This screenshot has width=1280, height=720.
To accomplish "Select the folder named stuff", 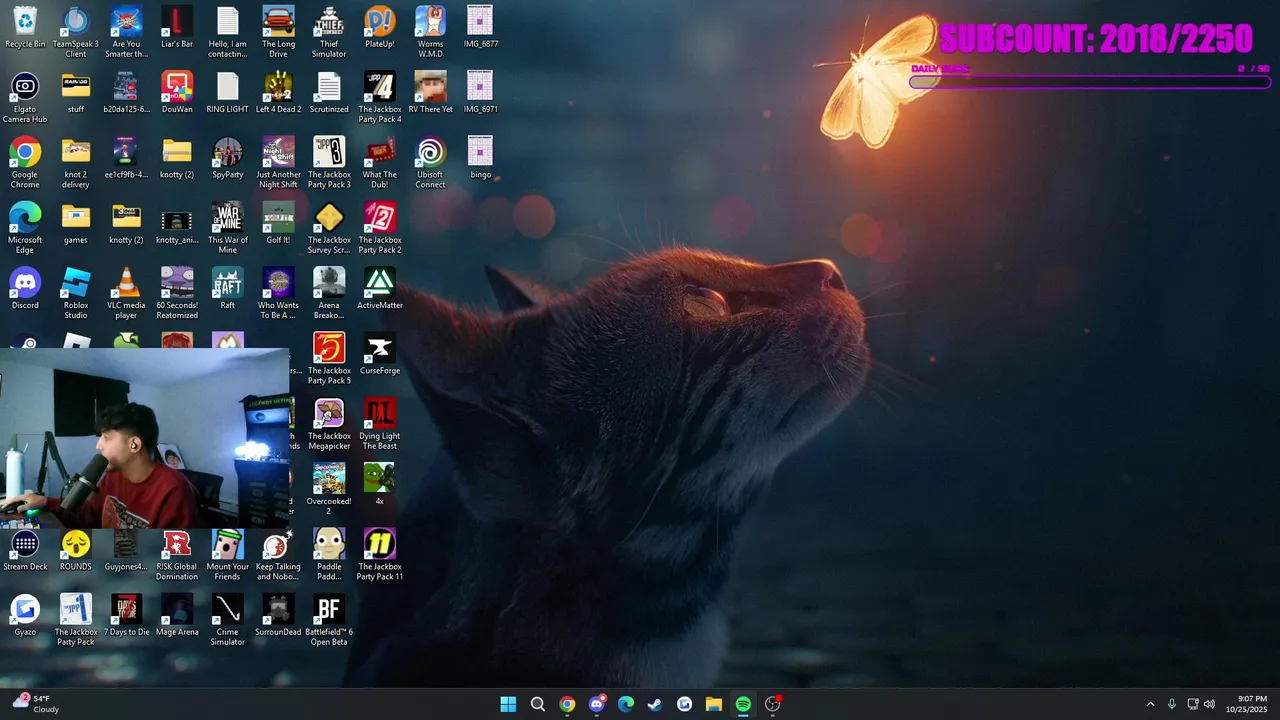I will 76,93.
